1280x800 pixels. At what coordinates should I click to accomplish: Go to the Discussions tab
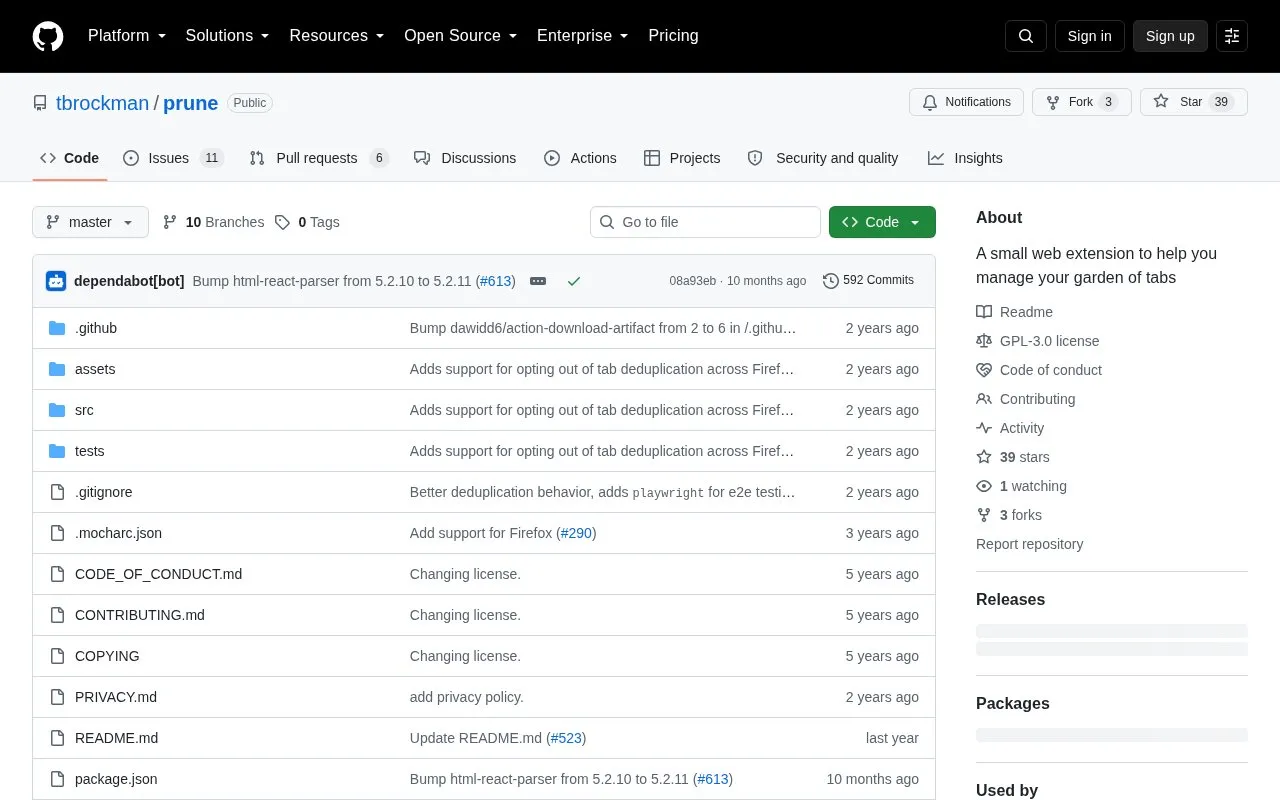465,158
